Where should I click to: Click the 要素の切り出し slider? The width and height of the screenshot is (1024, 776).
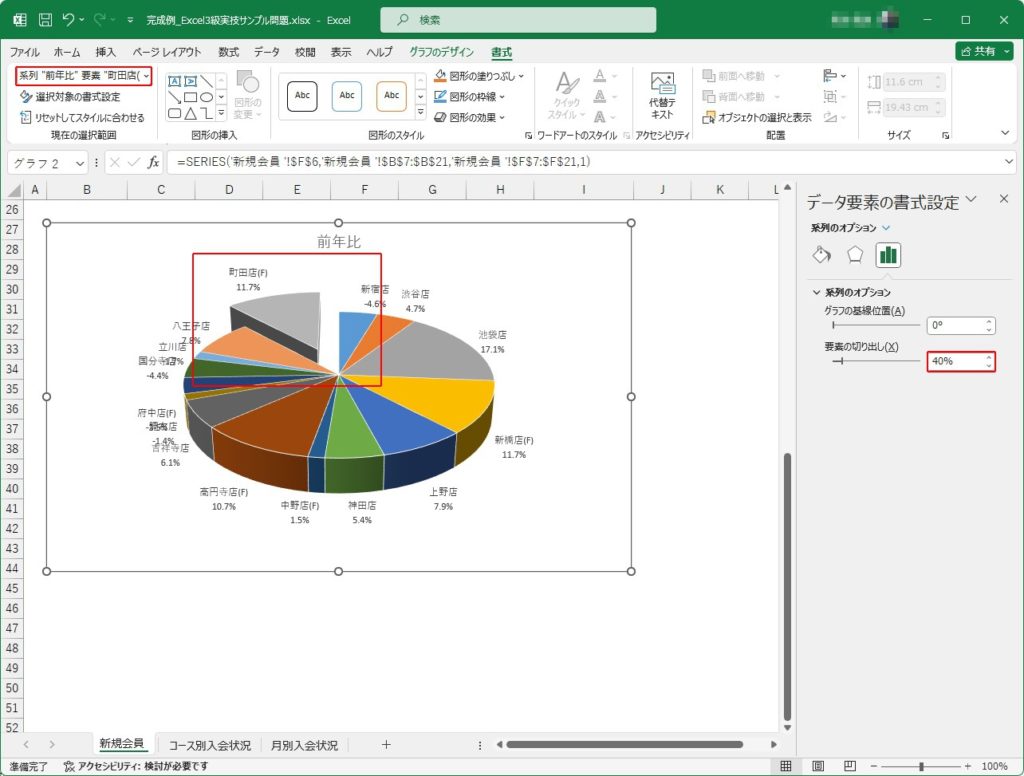(875, 361)
